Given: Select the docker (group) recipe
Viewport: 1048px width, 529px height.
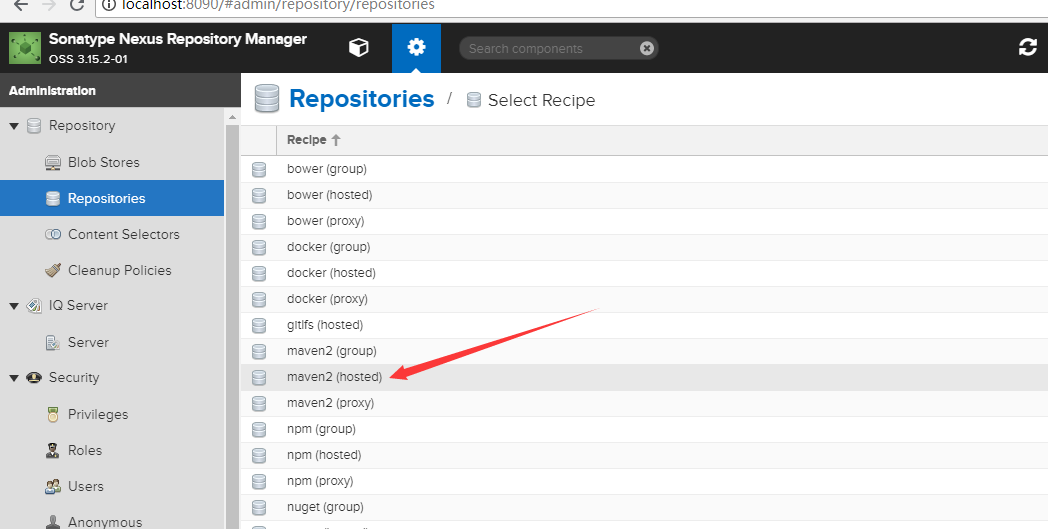Looking at the screenshot, I should [x=644, y=247].
